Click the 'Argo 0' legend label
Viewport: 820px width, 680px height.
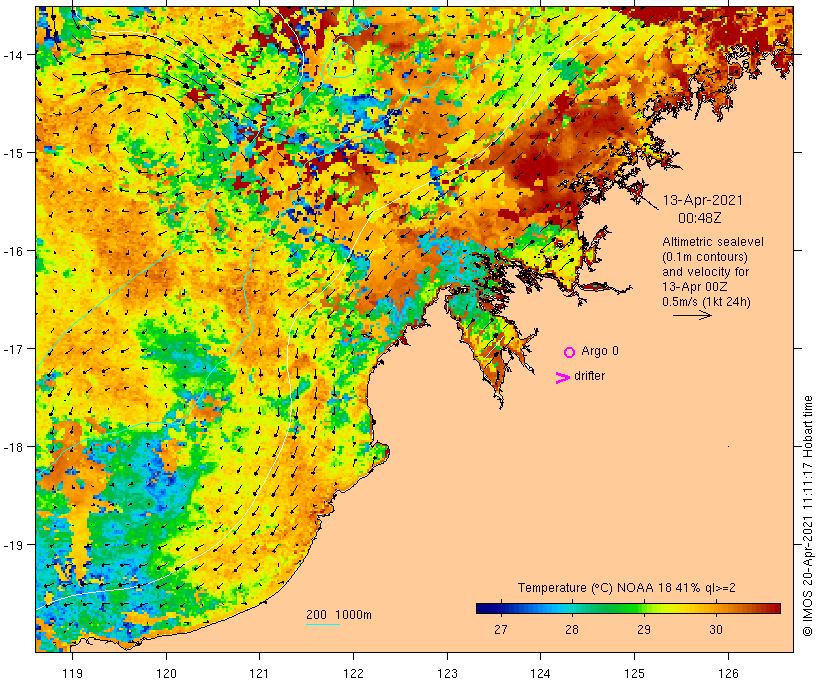[x=599, y=351]
